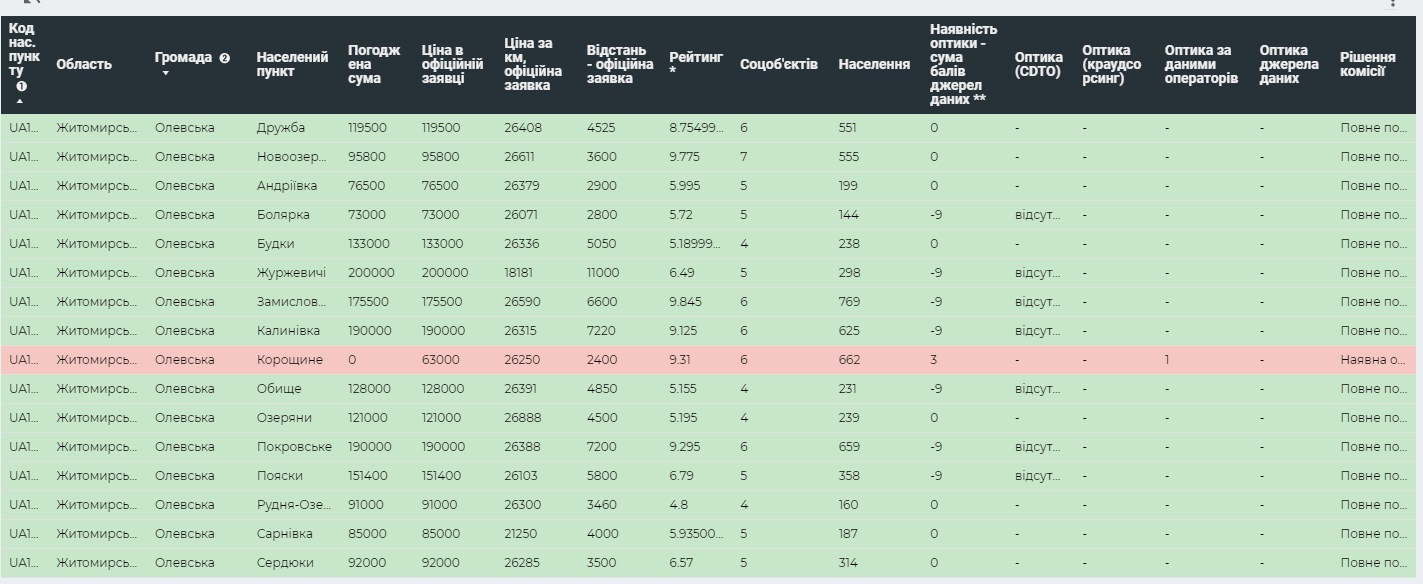This screenshot has width=1423, height=584.
Task: Click the "Наявна о…" decision cell for Корощине
Action: [x=1372, y=359]
